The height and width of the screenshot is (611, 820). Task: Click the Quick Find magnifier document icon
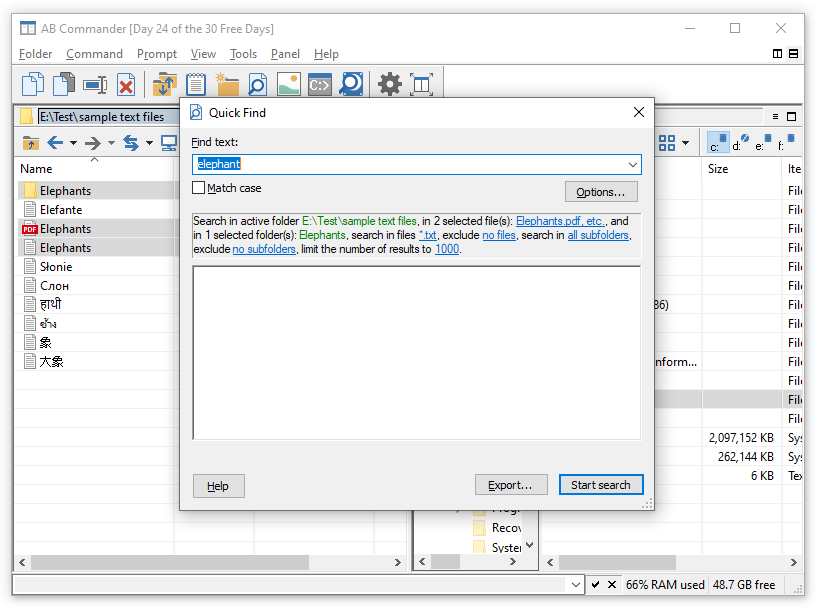pos(257,84)
